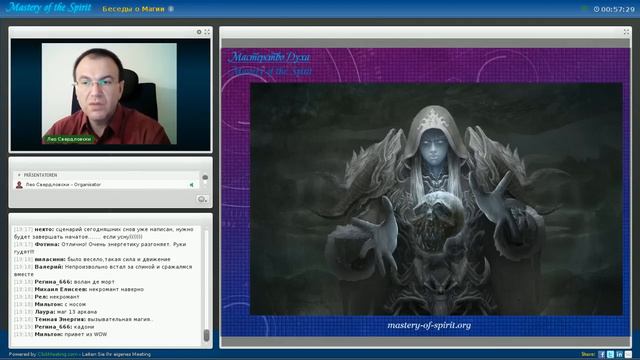Click the presenters list scroll handle
640x360 pixels.
coord(205,178)
